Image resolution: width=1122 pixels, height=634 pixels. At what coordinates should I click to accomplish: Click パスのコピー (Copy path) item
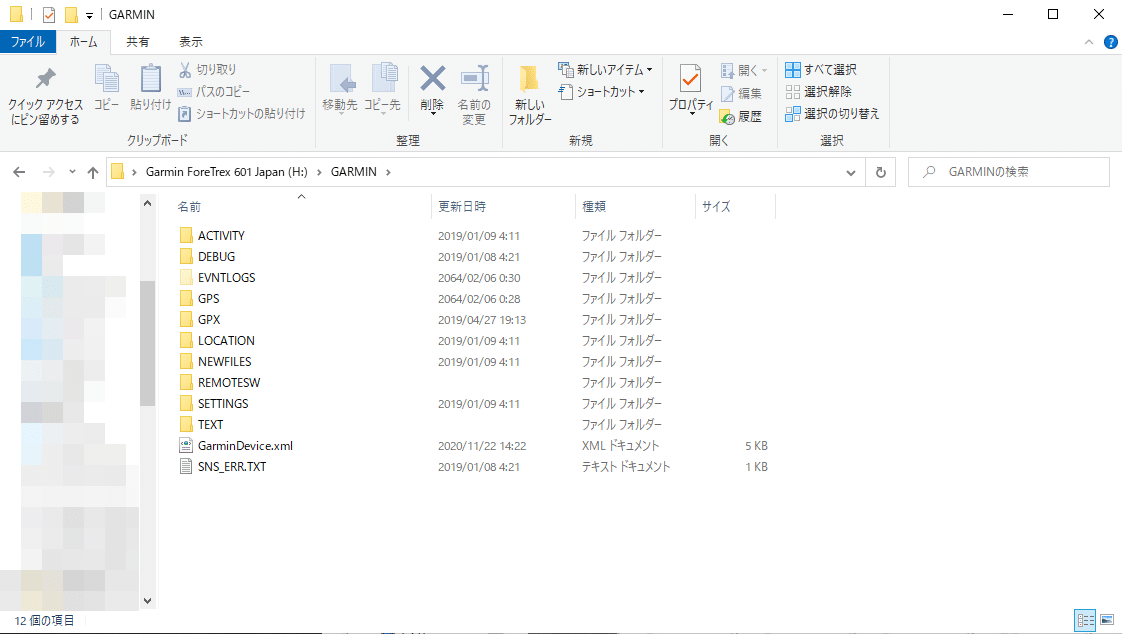coord(214,92)
